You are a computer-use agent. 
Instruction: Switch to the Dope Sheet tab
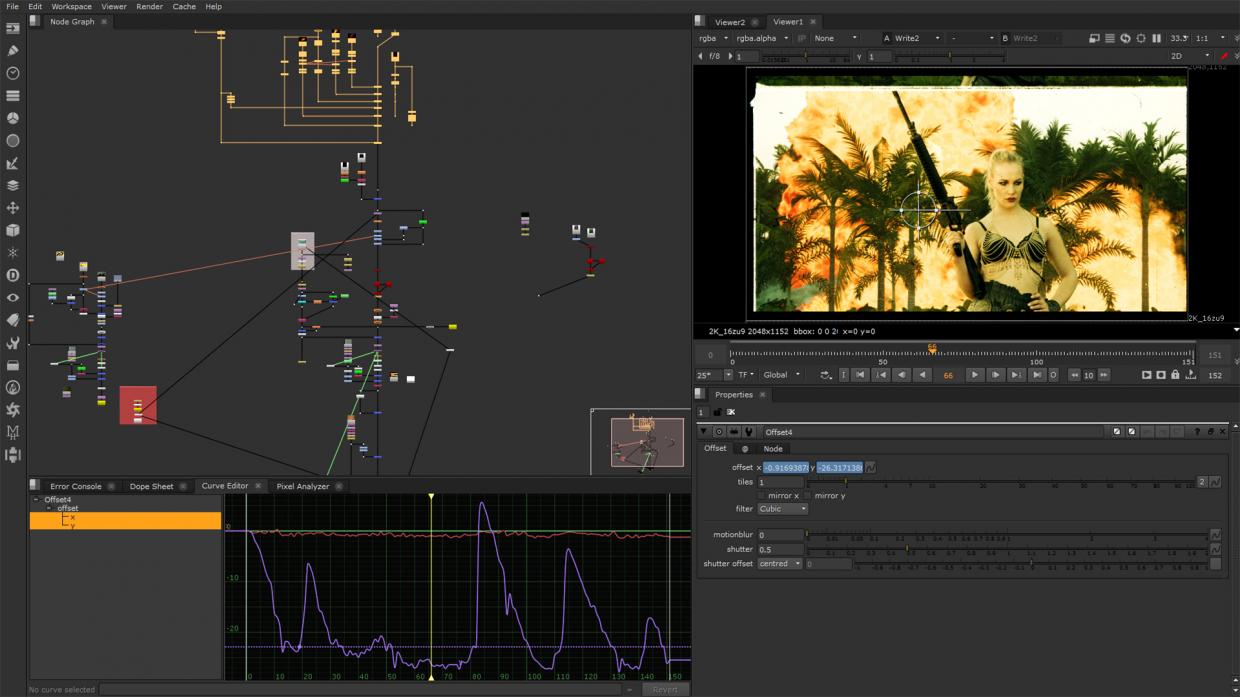pyautogui.click(x=151, y=486)
